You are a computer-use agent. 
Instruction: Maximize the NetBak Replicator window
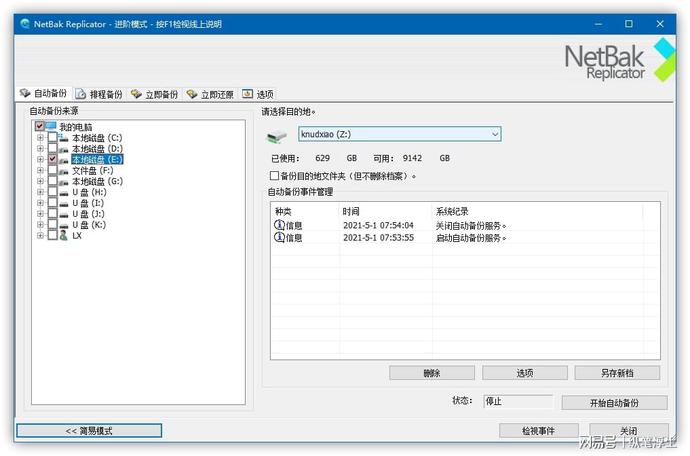[x=629, y=24]
